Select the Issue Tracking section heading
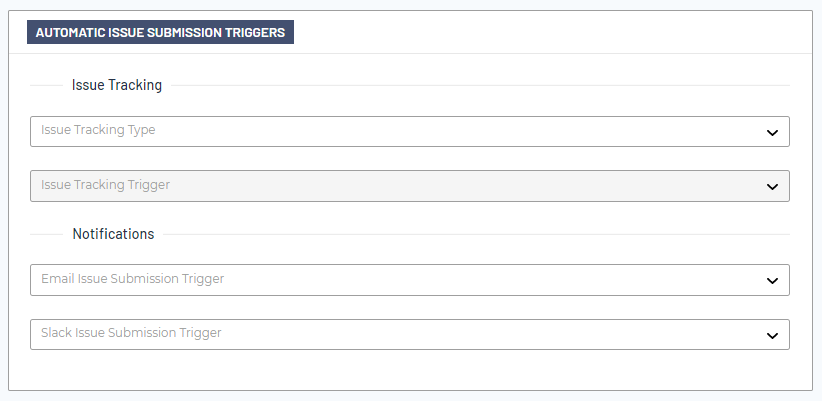Image resolution: width=822 pixels, height=401 pixels. [x=117, y=86]
